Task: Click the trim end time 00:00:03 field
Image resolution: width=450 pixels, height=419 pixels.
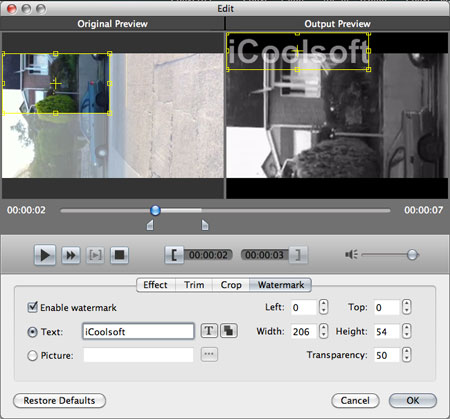Action: tap(265, 255)
